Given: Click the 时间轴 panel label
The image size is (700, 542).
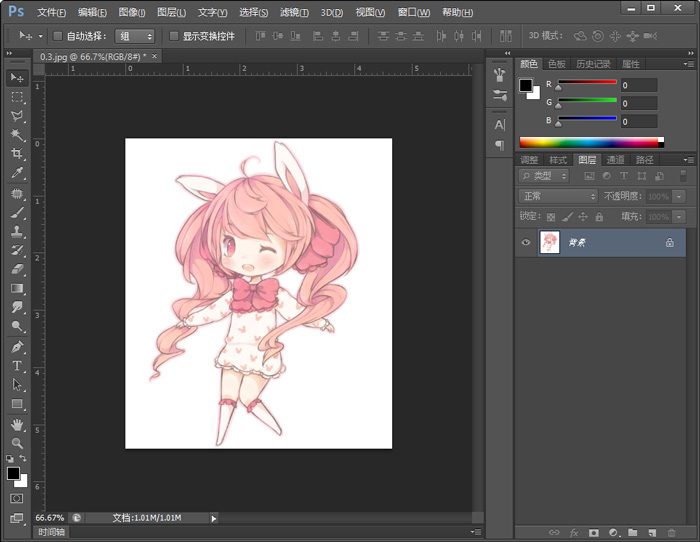Looking at the screenshot, I should click(x=52, y=533).
